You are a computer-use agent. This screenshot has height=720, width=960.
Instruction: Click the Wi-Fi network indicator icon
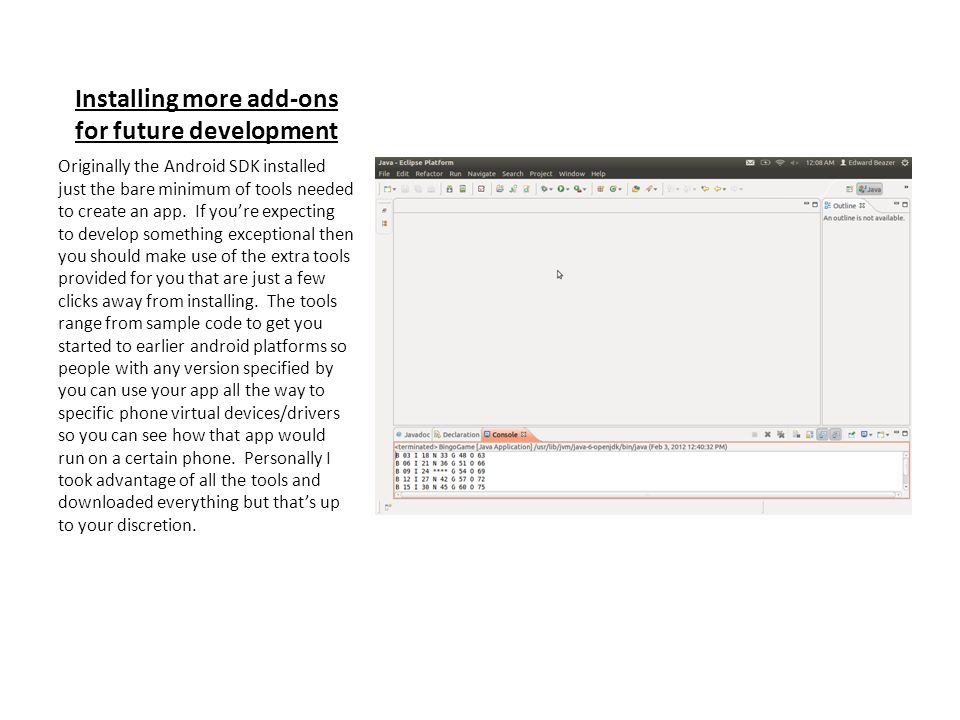780,163
